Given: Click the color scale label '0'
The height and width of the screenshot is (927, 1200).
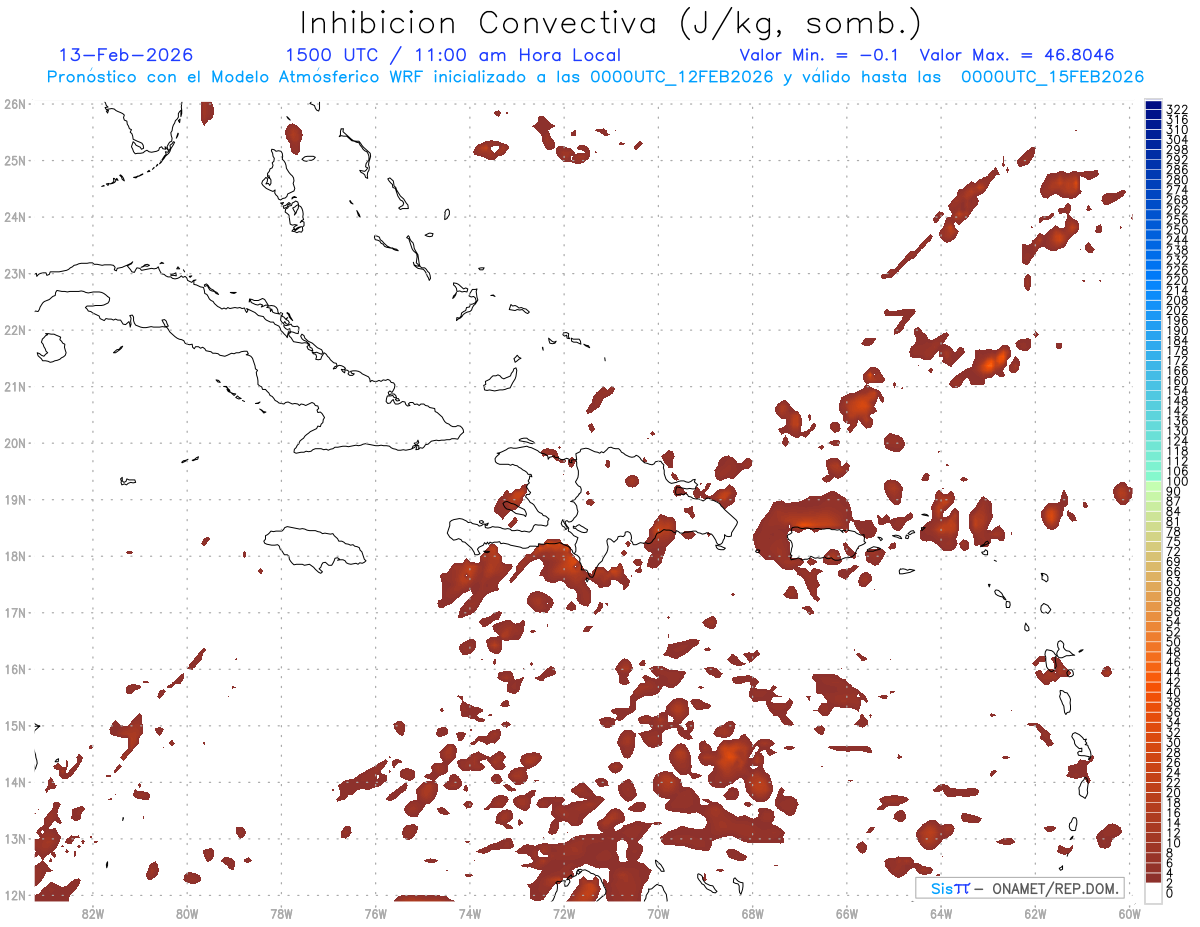Looking at the screenshot, I should (x=1170, y=893).
